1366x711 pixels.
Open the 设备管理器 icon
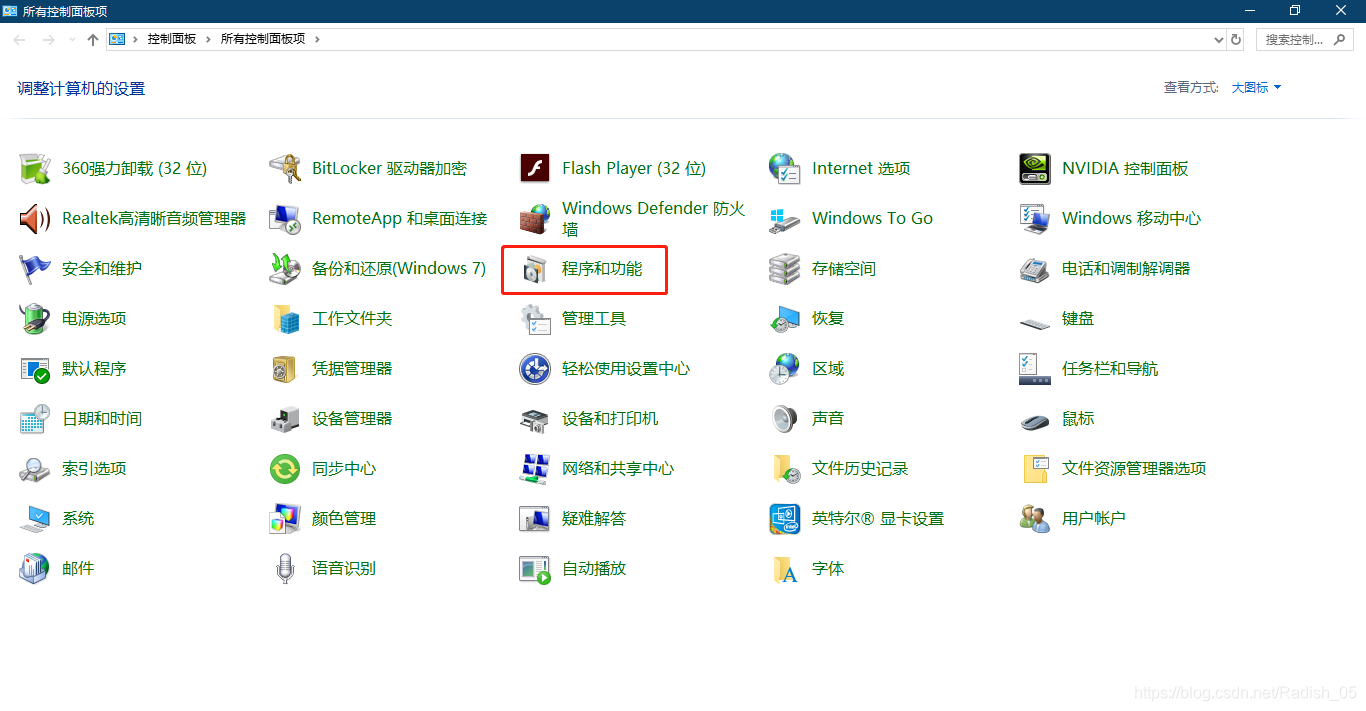tap(285, 419)
